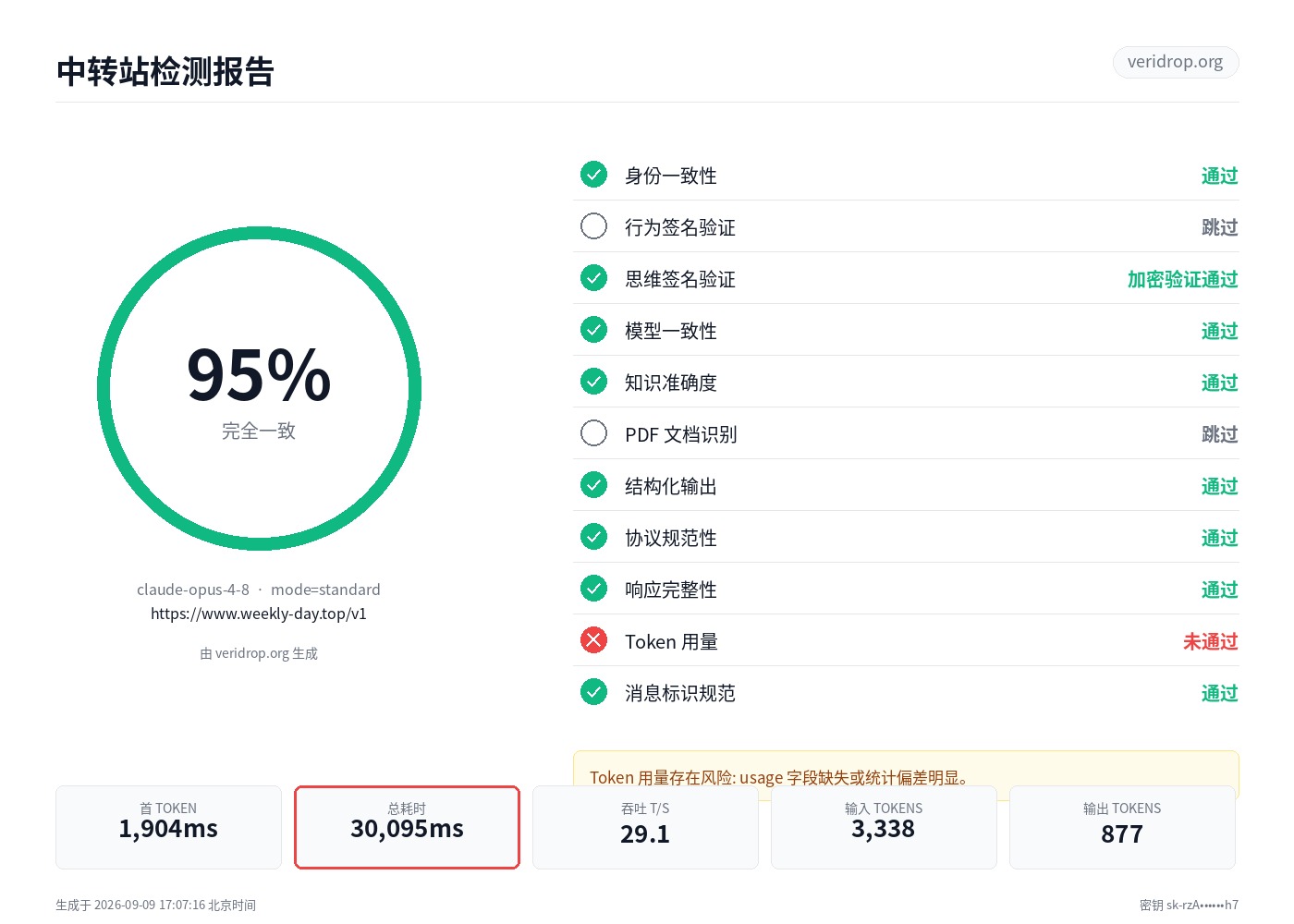
Task: Select the 输出 TOKENS 877 card
Action: pyautogui.click(x=1122, y=827)
